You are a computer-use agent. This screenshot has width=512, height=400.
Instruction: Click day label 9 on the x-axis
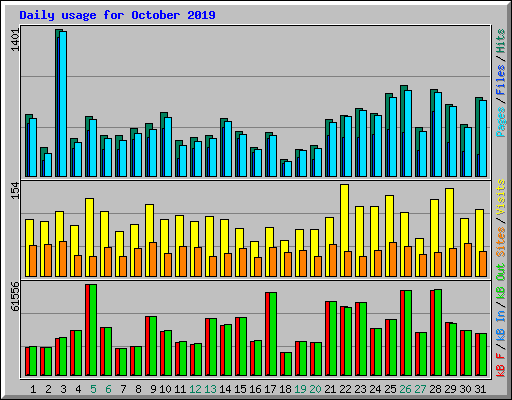[153, 389]
